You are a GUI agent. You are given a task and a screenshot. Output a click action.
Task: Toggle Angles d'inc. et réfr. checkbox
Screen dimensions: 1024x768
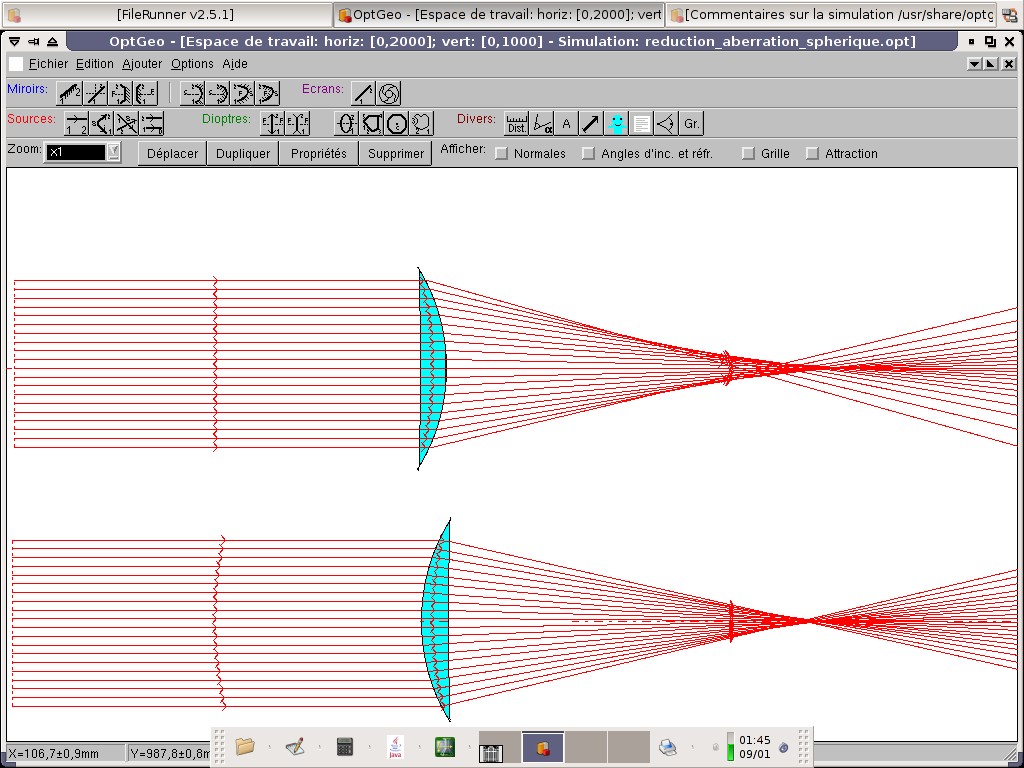(x=589, y=154)
